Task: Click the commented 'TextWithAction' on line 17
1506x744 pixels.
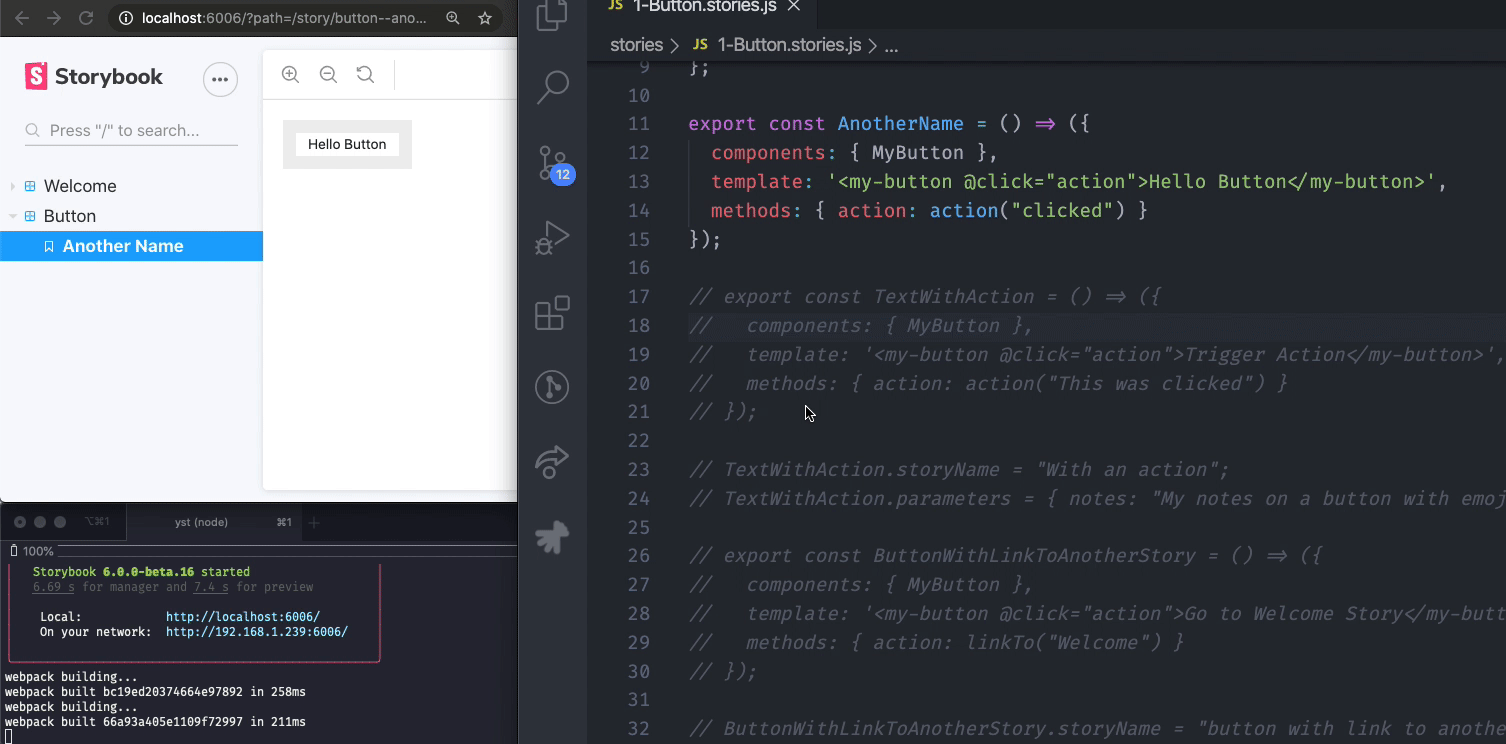Action: coord(954,297)
